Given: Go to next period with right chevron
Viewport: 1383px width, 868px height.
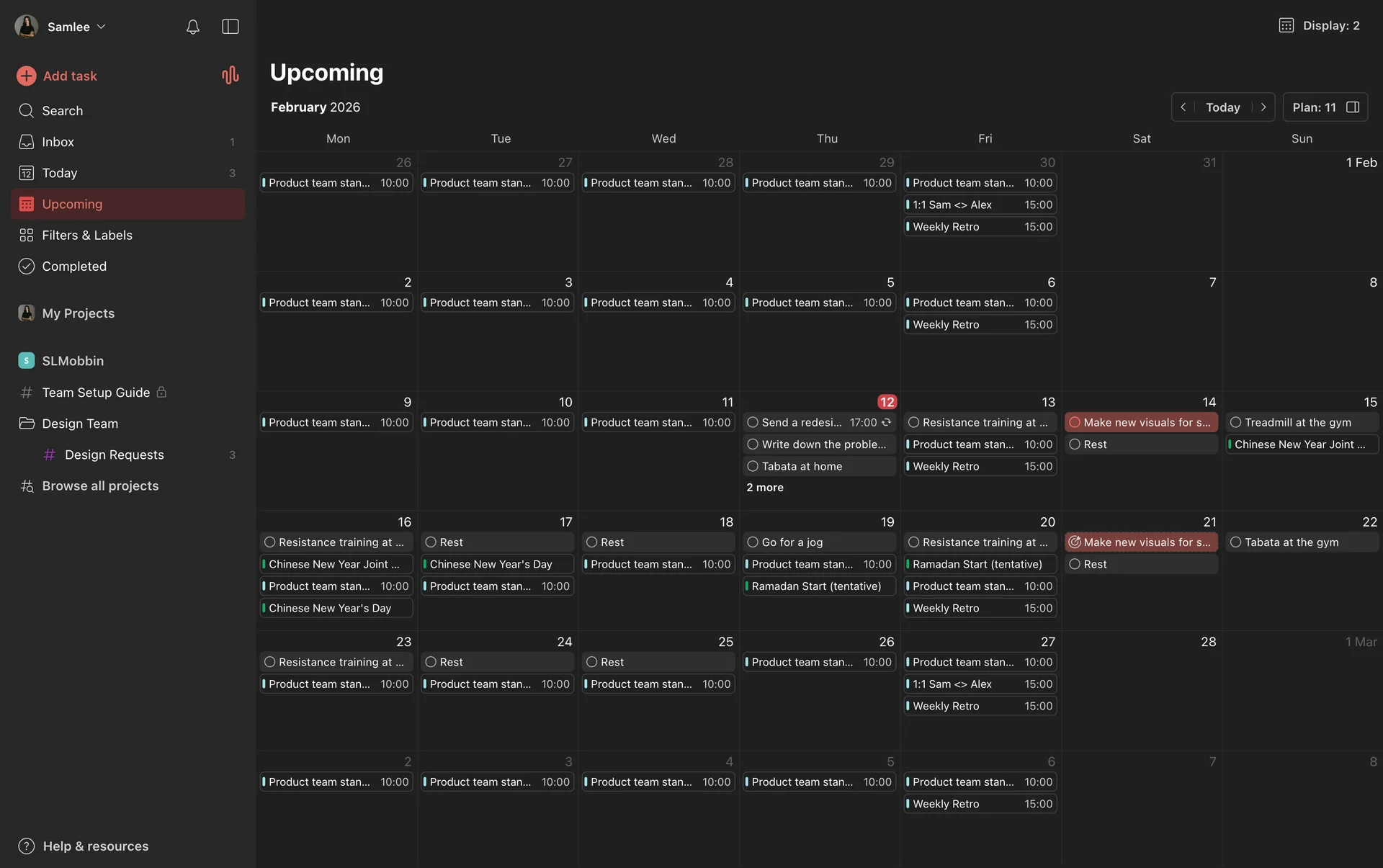Looking at the screenshot, I should (x=1263, y=107).
